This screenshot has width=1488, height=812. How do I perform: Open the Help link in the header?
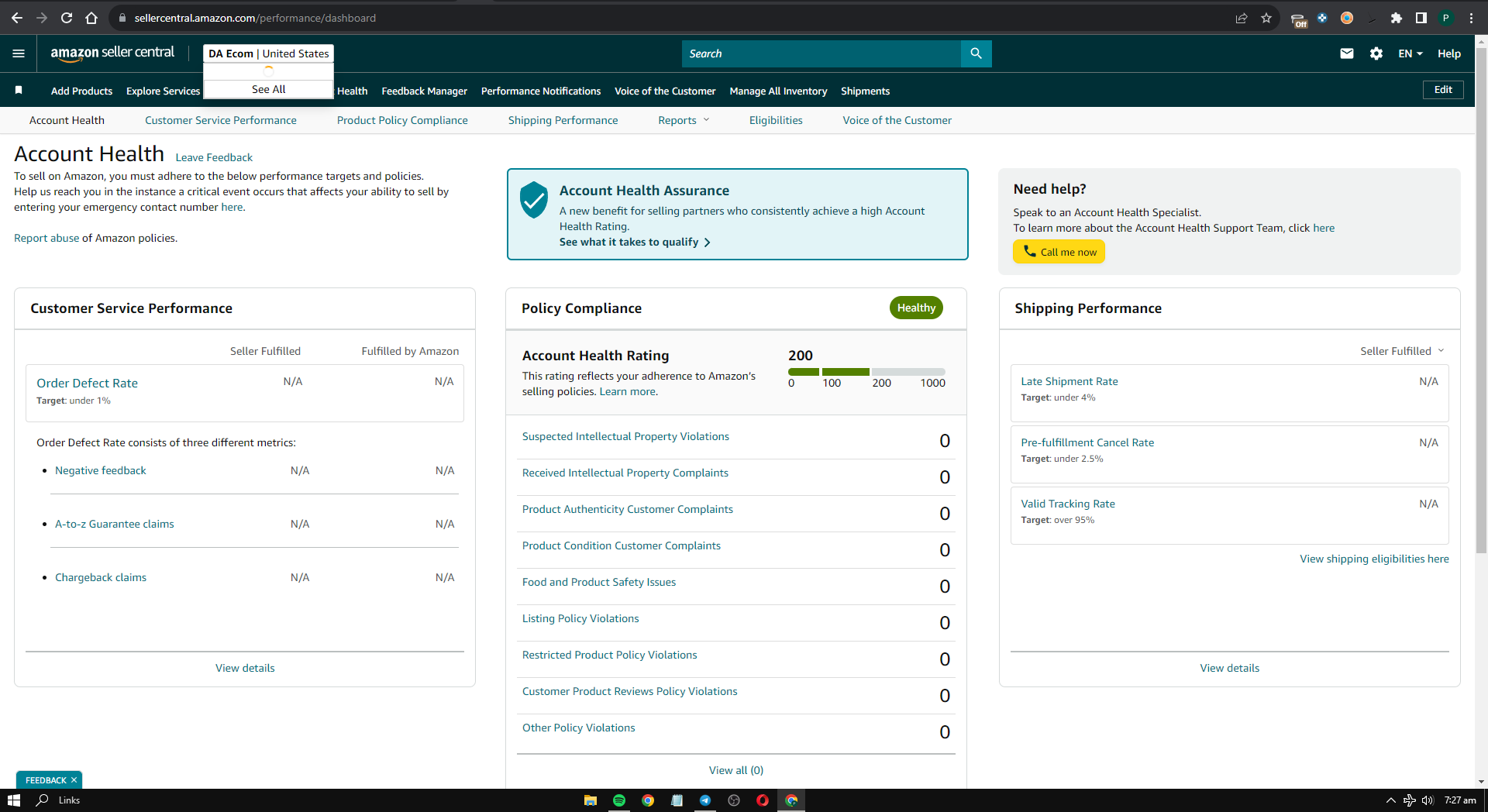pos(1449,53)
